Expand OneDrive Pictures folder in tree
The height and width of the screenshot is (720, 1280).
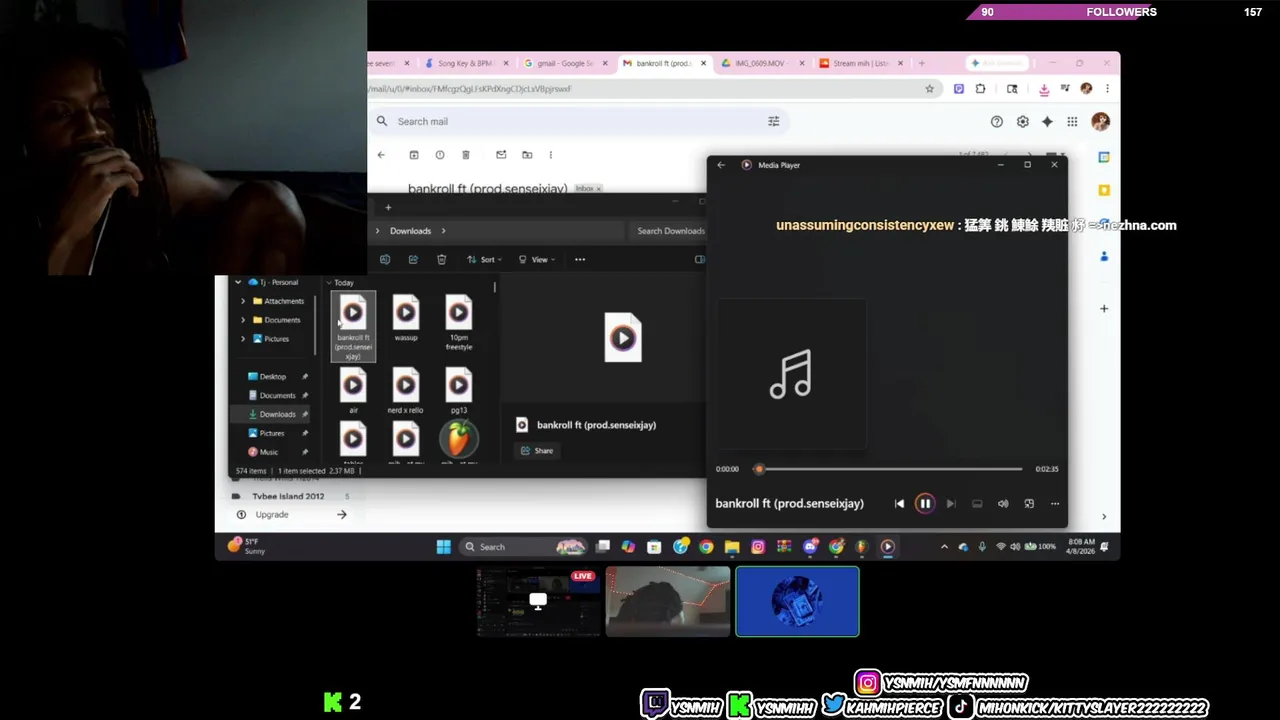tap(243, 339)
